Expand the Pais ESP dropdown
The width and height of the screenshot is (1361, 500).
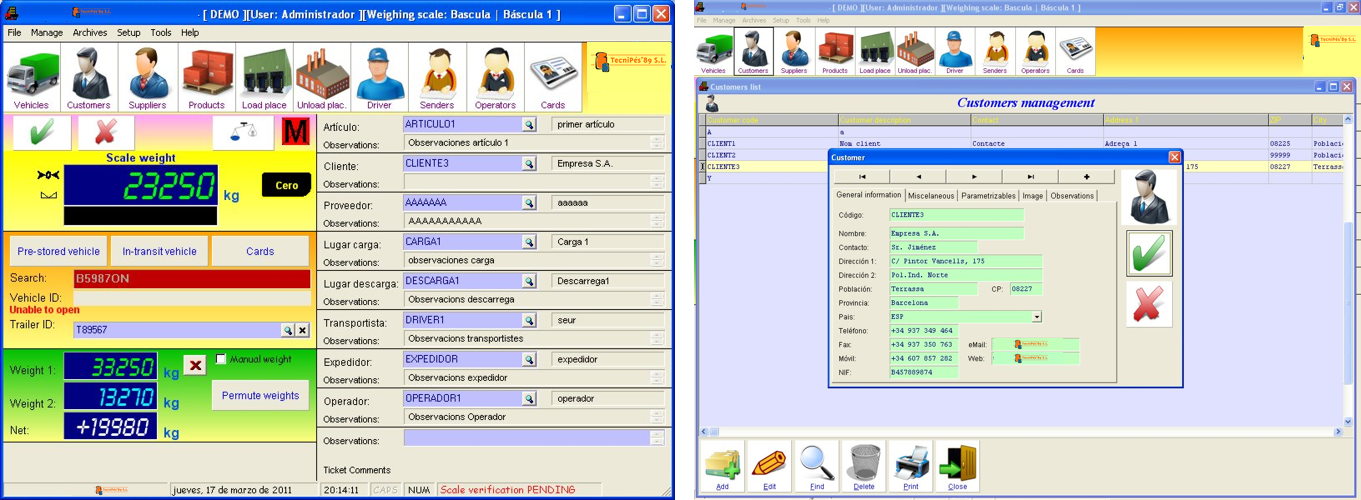tap(1036, 316)
